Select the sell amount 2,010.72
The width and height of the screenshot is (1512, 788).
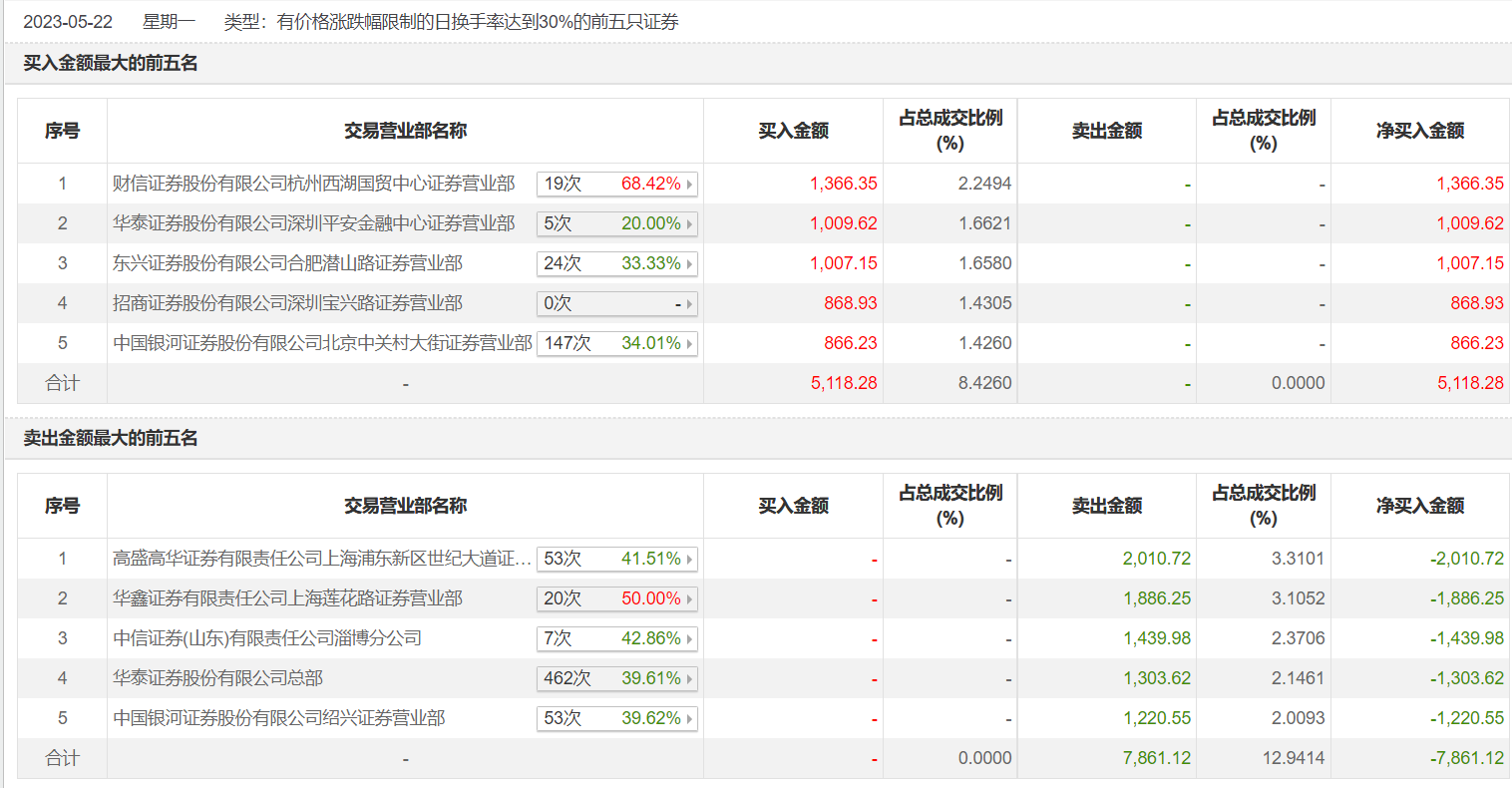1157,559
